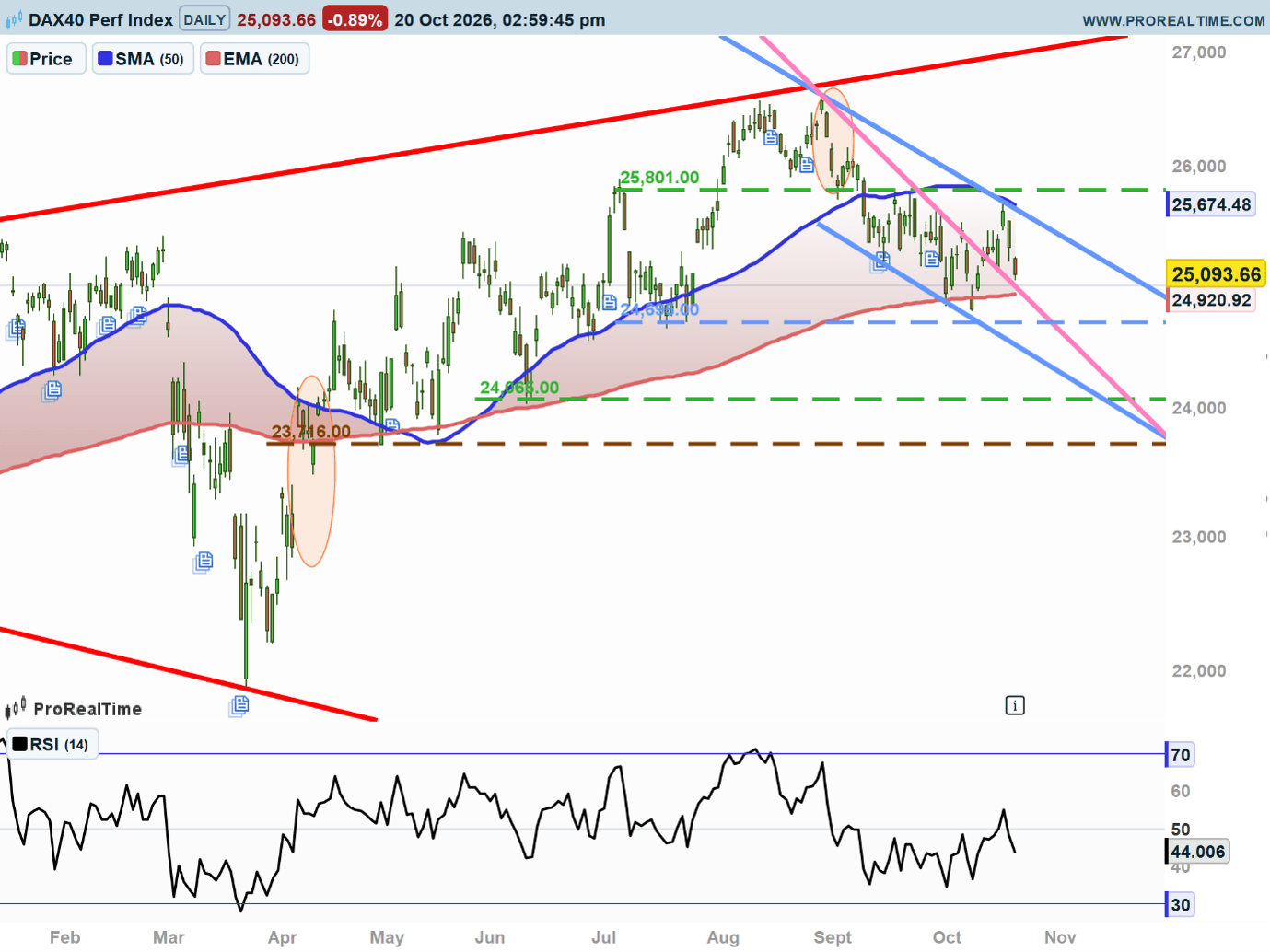Click the 44.006 RSI value label
Image resolution: width=1270 pixels, height=952 pixels.
pyautogui.click(x=1197, y=852)
